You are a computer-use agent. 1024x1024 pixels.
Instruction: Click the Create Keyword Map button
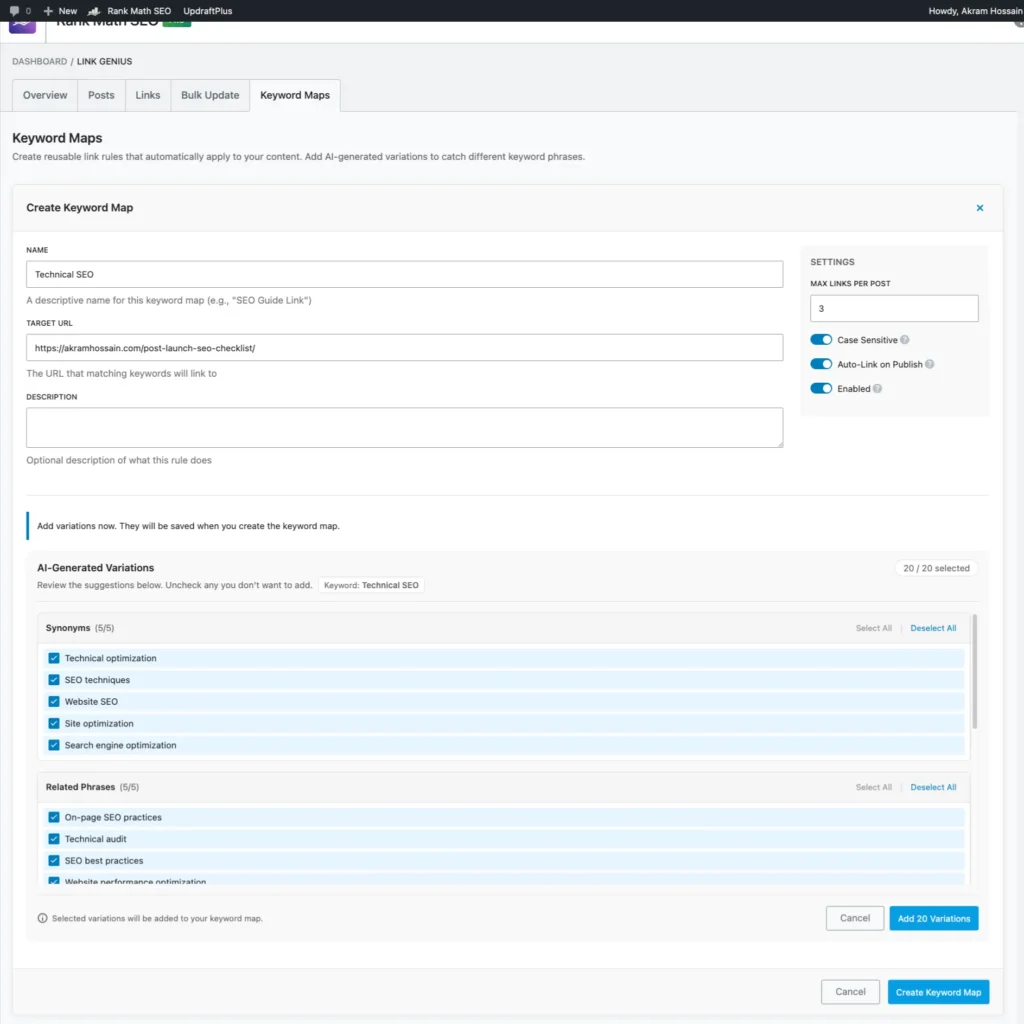tap(938, 992)
